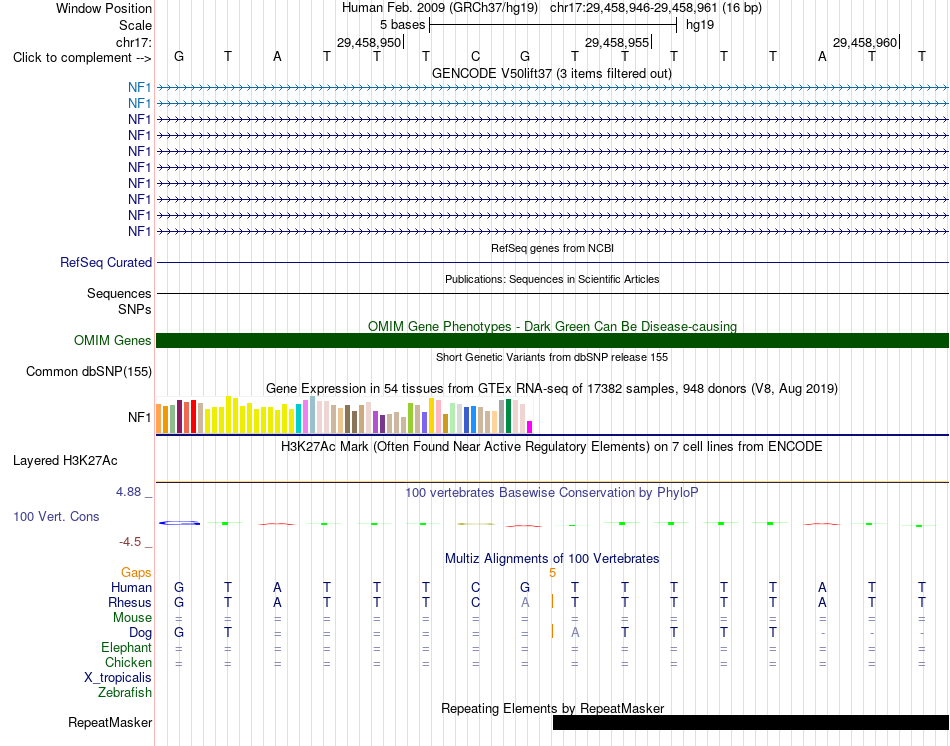The width and height of the screenshot is (950, 746).
Task: Click the Dog species label
Action: pos(140,633)
